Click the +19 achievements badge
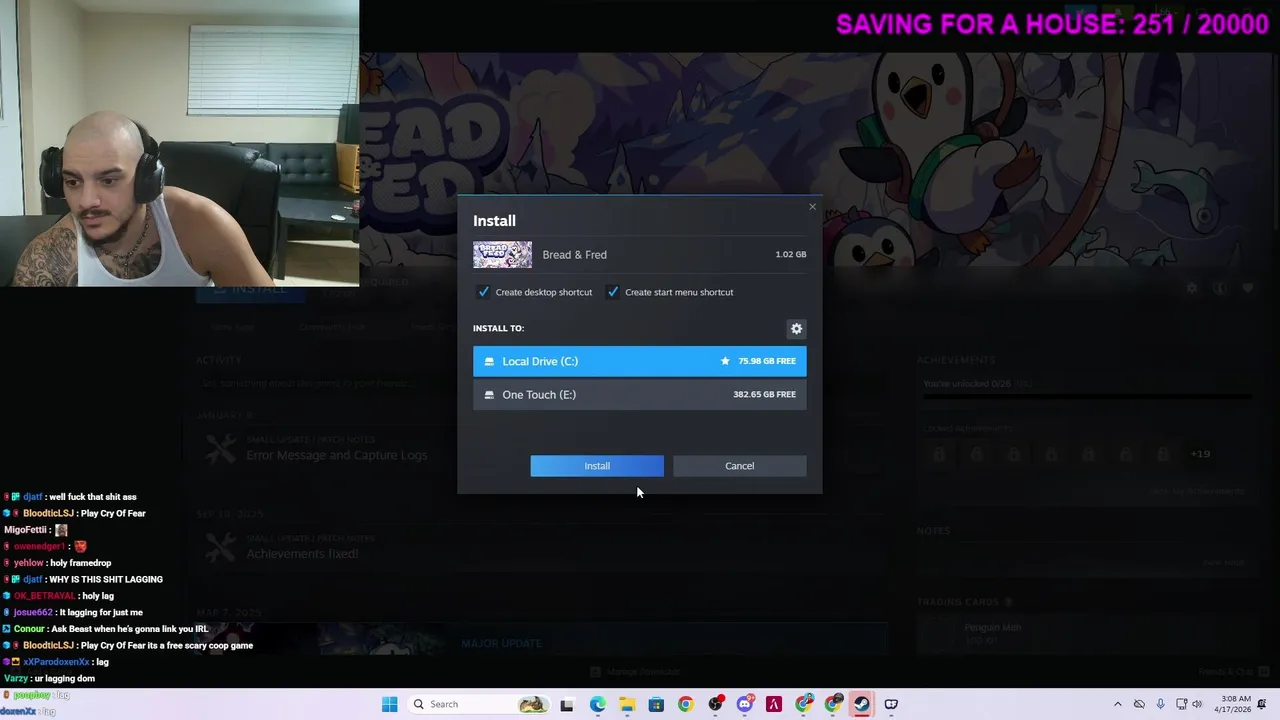 [x=1200, y=454]
